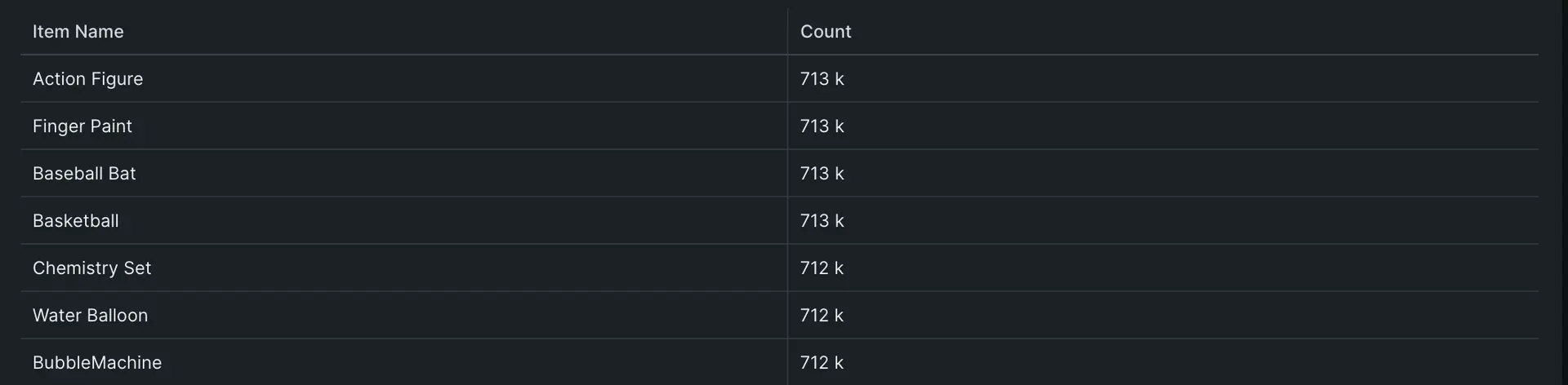Select the Finger Paint item name cell

point(82,126)
